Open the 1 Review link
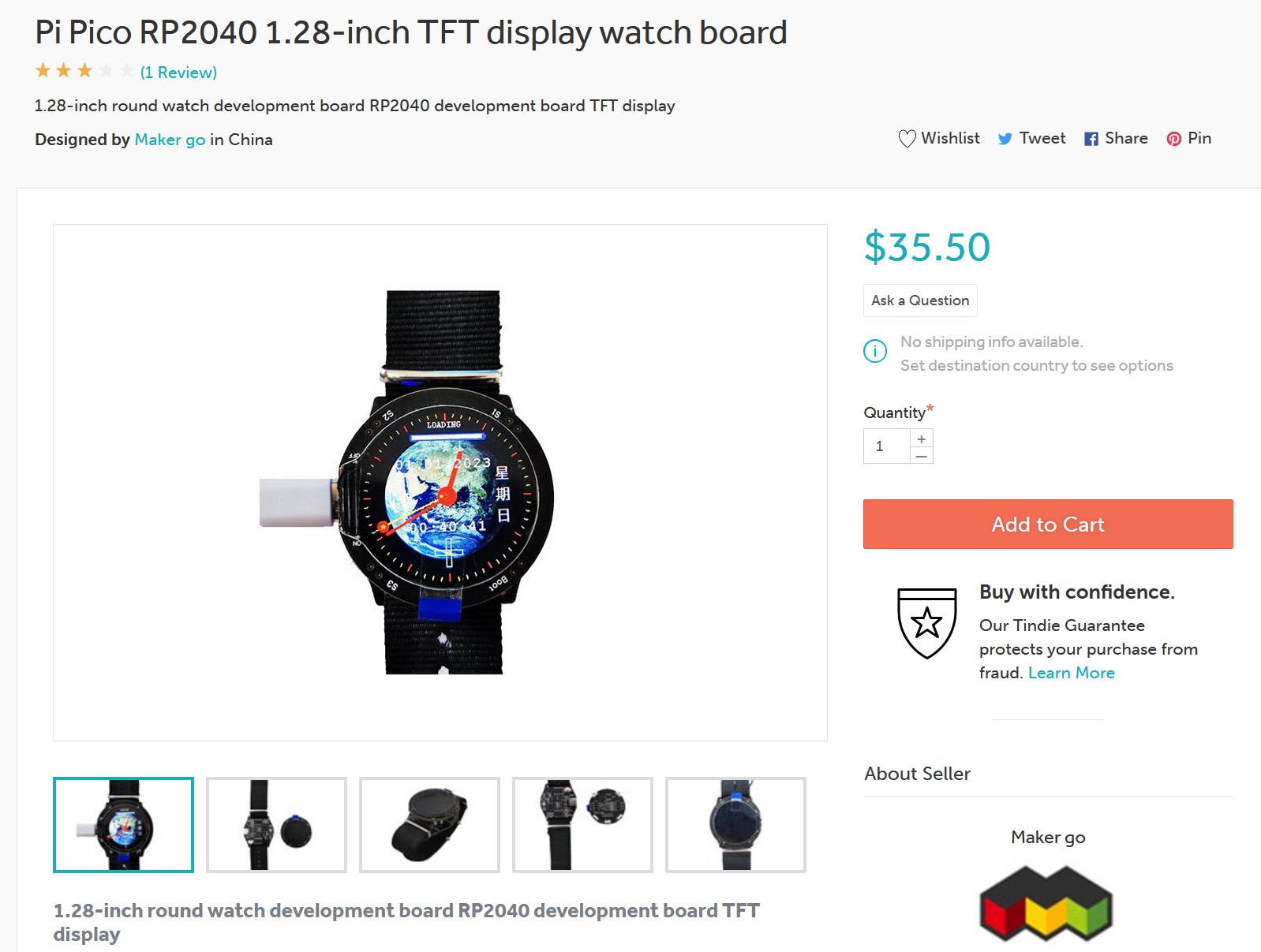Image resolution: width=1261 pixels, height=952 pixels. (x=178, y=73)
